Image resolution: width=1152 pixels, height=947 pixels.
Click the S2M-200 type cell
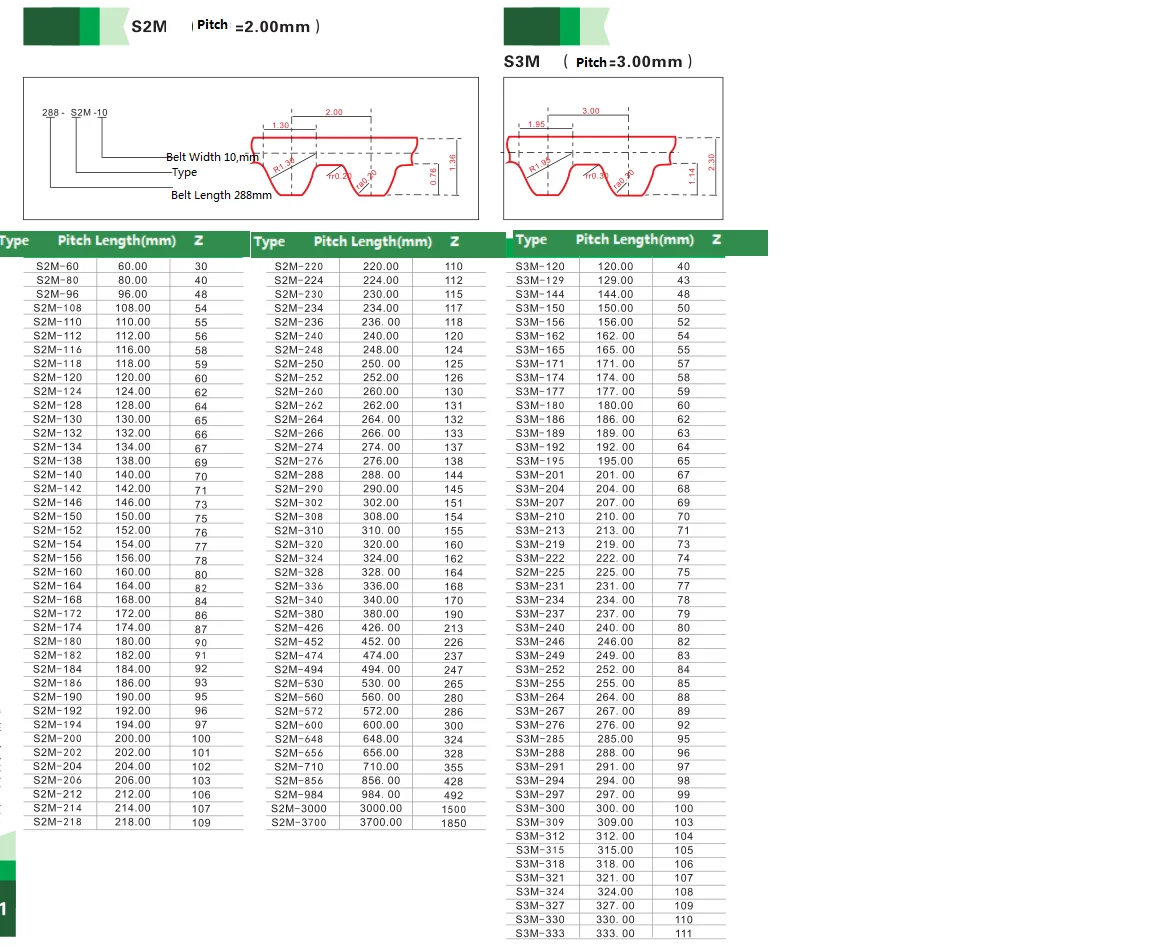pyautogui.click(x=58, y=738)
